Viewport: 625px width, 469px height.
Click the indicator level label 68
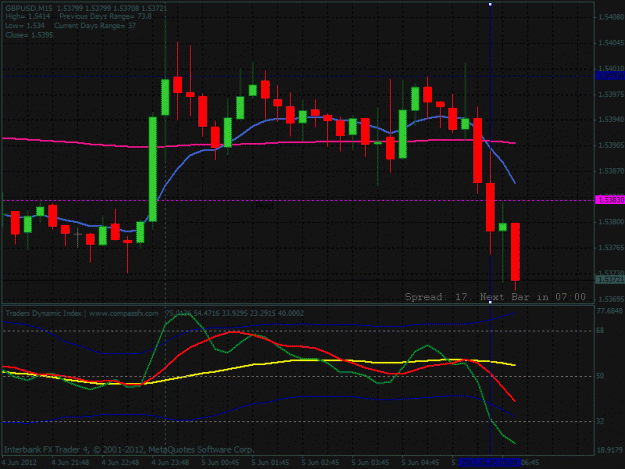point(600,330)
